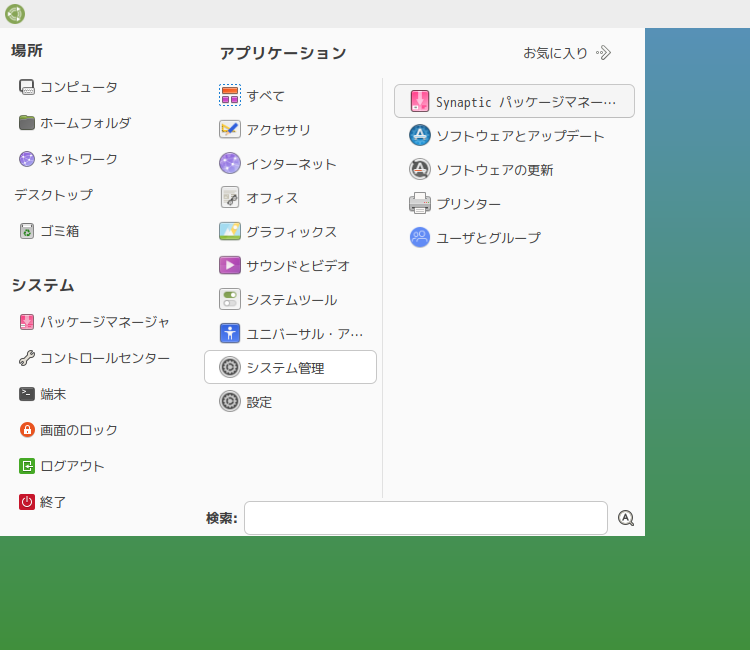
Task: Open プリンター printer icon
Action: pos(419,203)
